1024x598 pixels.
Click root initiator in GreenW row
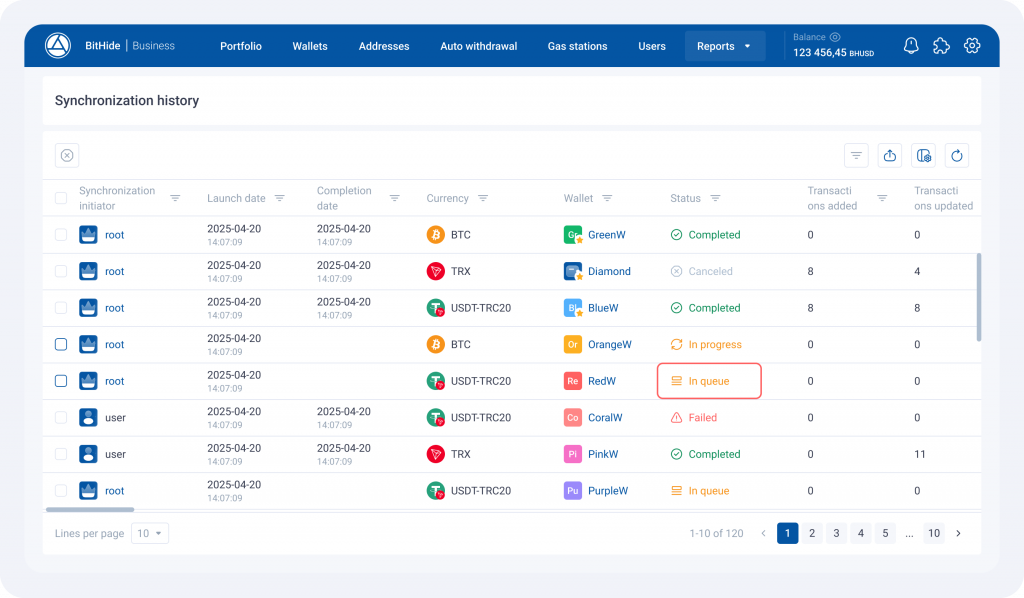pos(114,234)
